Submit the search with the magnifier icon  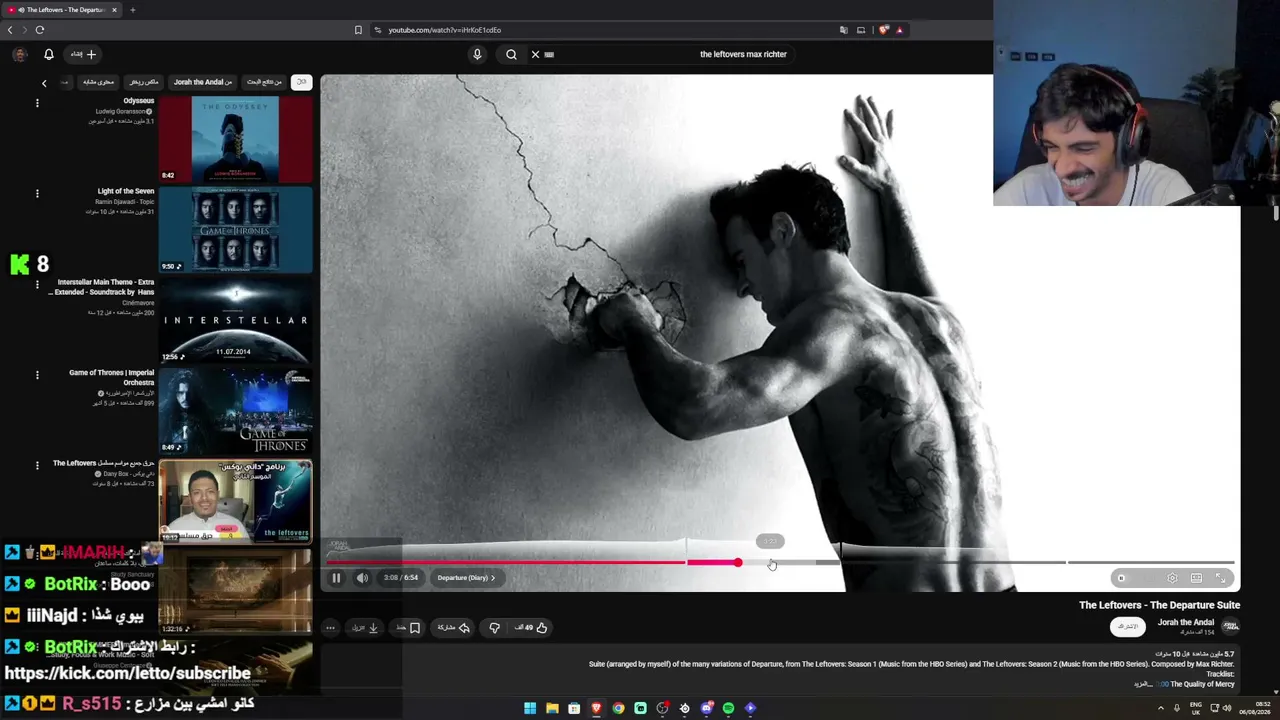pos(511,54)
